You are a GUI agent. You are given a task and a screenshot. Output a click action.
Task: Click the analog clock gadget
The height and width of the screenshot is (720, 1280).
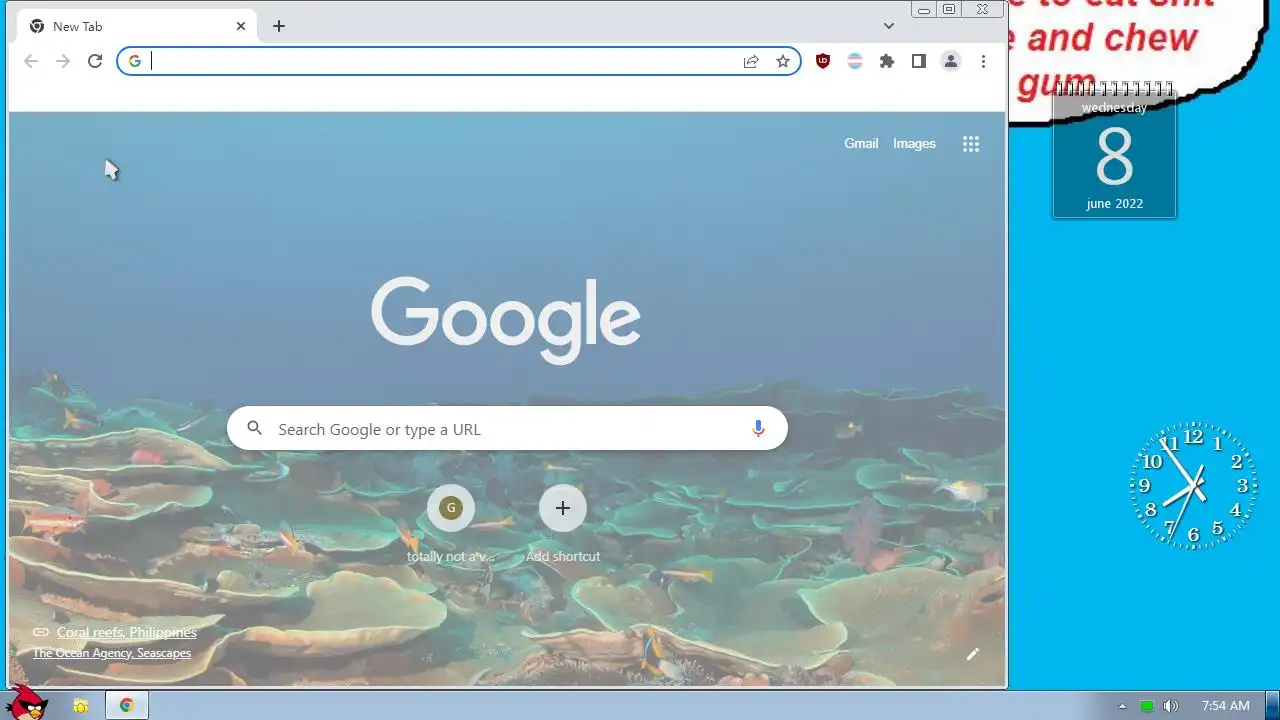[1193, 485]
